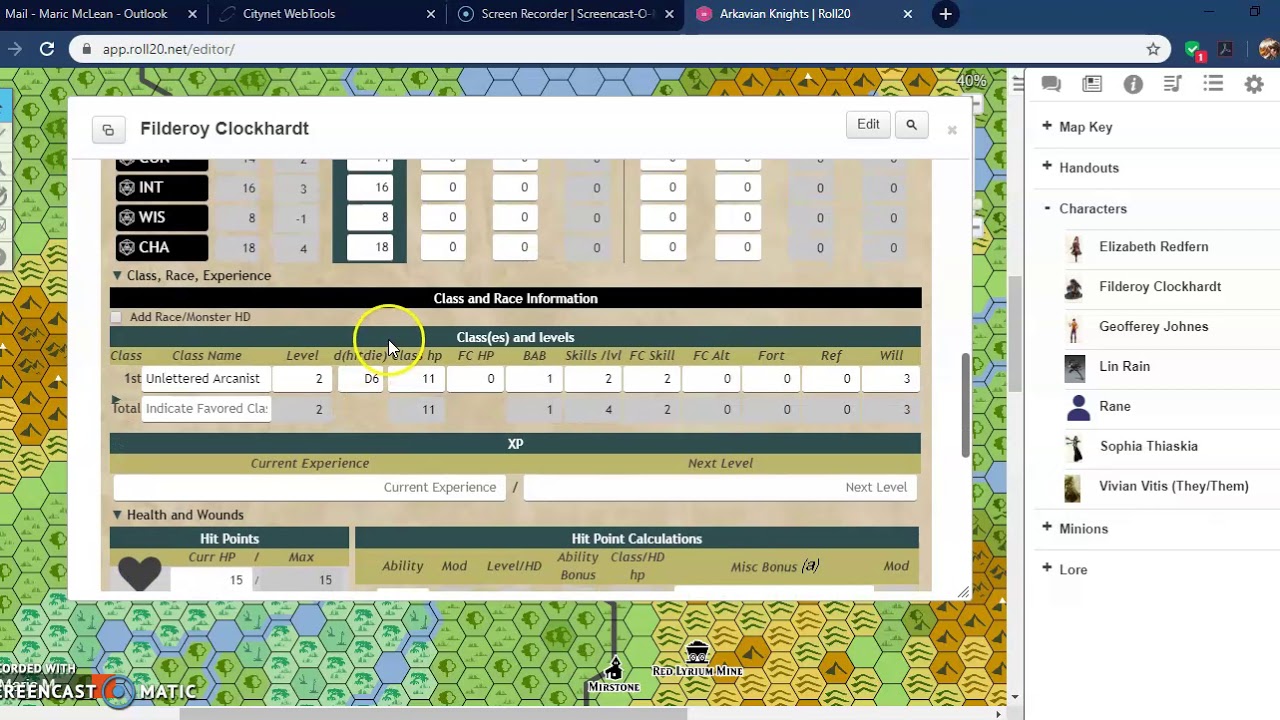This screenshot has width=1280, height=720.
Task: Open the Journal info tab icon
Action: 1133,85
